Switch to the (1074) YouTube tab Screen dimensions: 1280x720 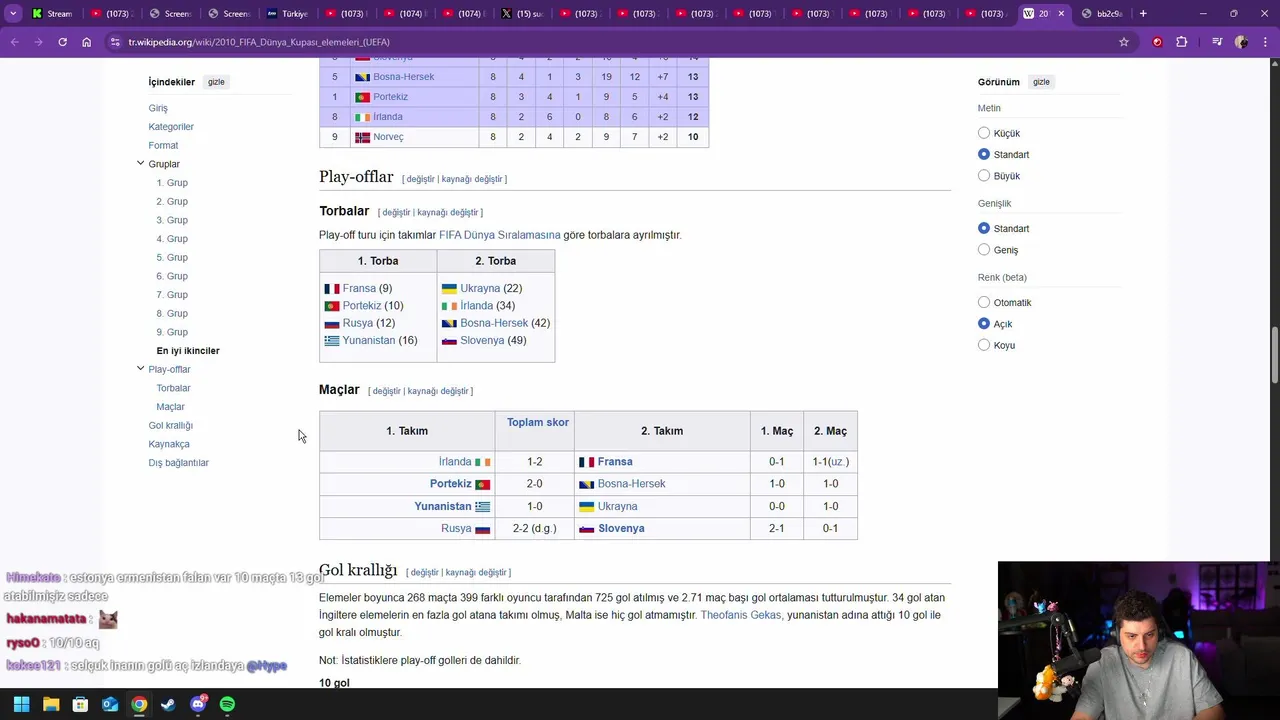coord(404,13)
